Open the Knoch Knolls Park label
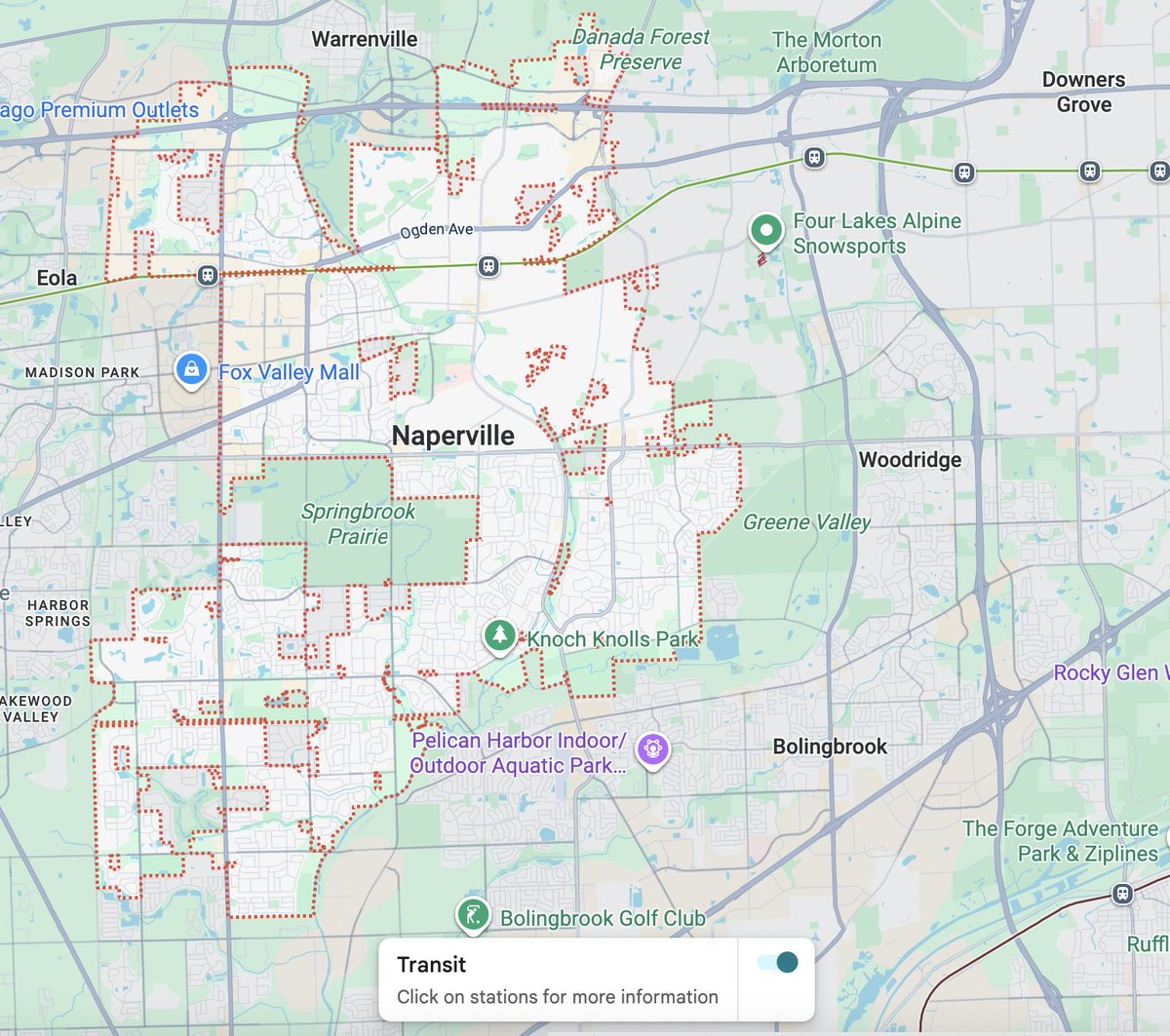Viewport: 1170px width, 1036px height. click(613, 639)
